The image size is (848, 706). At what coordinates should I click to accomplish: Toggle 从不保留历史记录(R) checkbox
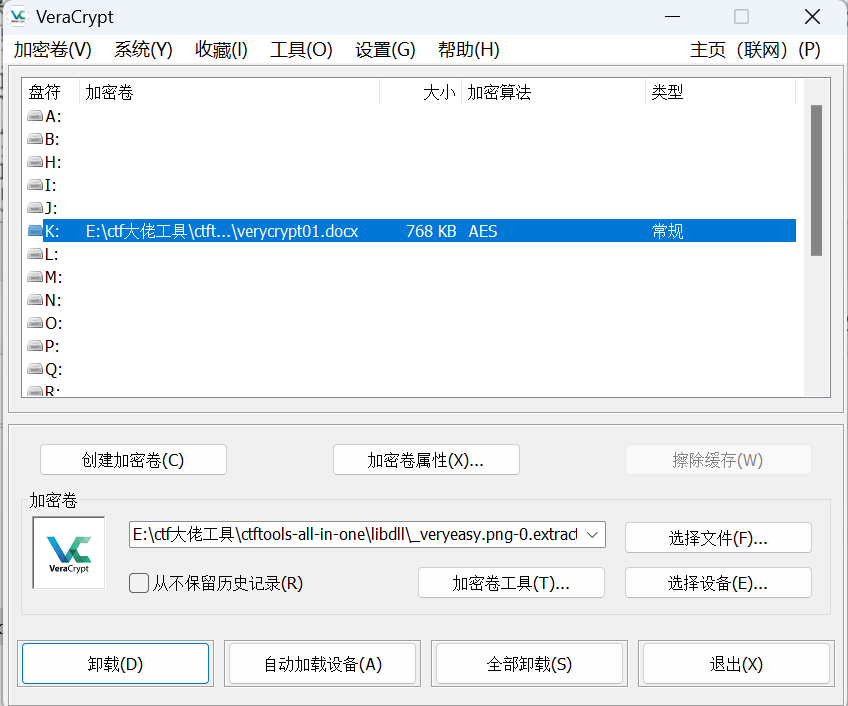coord(139,583)
